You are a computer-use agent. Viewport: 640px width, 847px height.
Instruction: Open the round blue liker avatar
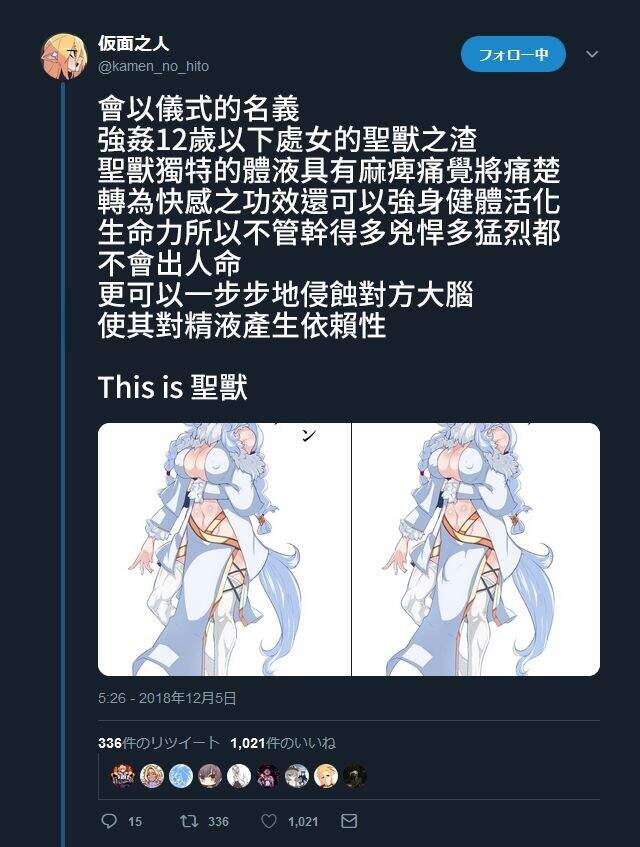point(181,776)
